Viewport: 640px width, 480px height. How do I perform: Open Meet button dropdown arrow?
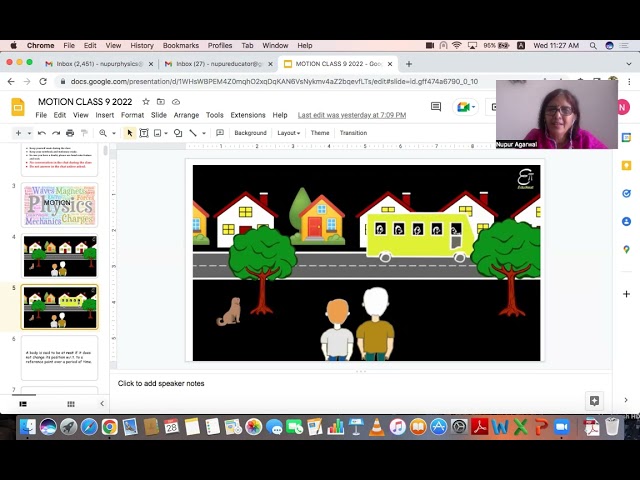click(473, 107)
